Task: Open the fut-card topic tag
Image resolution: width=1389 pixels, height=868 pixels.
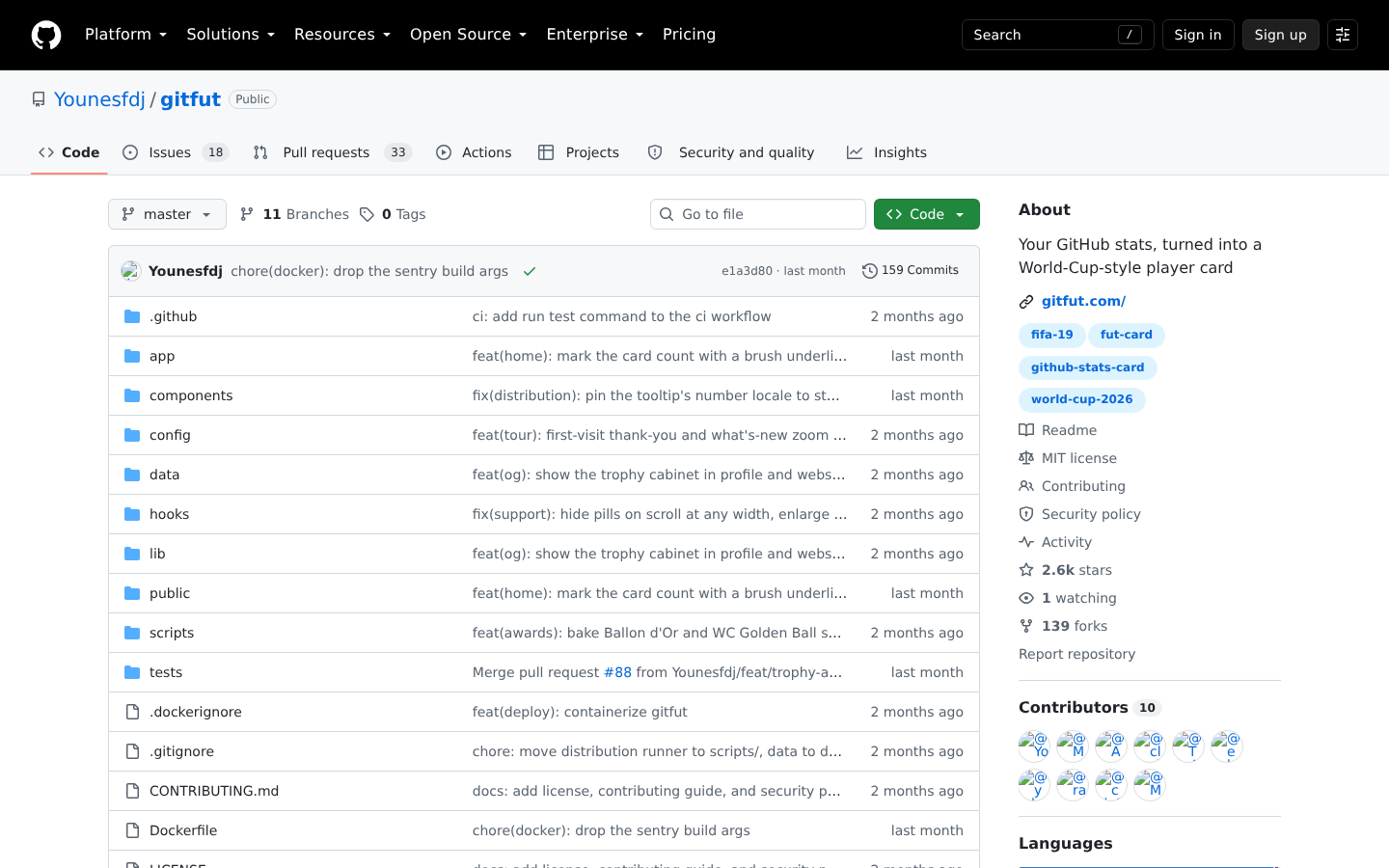Action: click(1127, 336)
